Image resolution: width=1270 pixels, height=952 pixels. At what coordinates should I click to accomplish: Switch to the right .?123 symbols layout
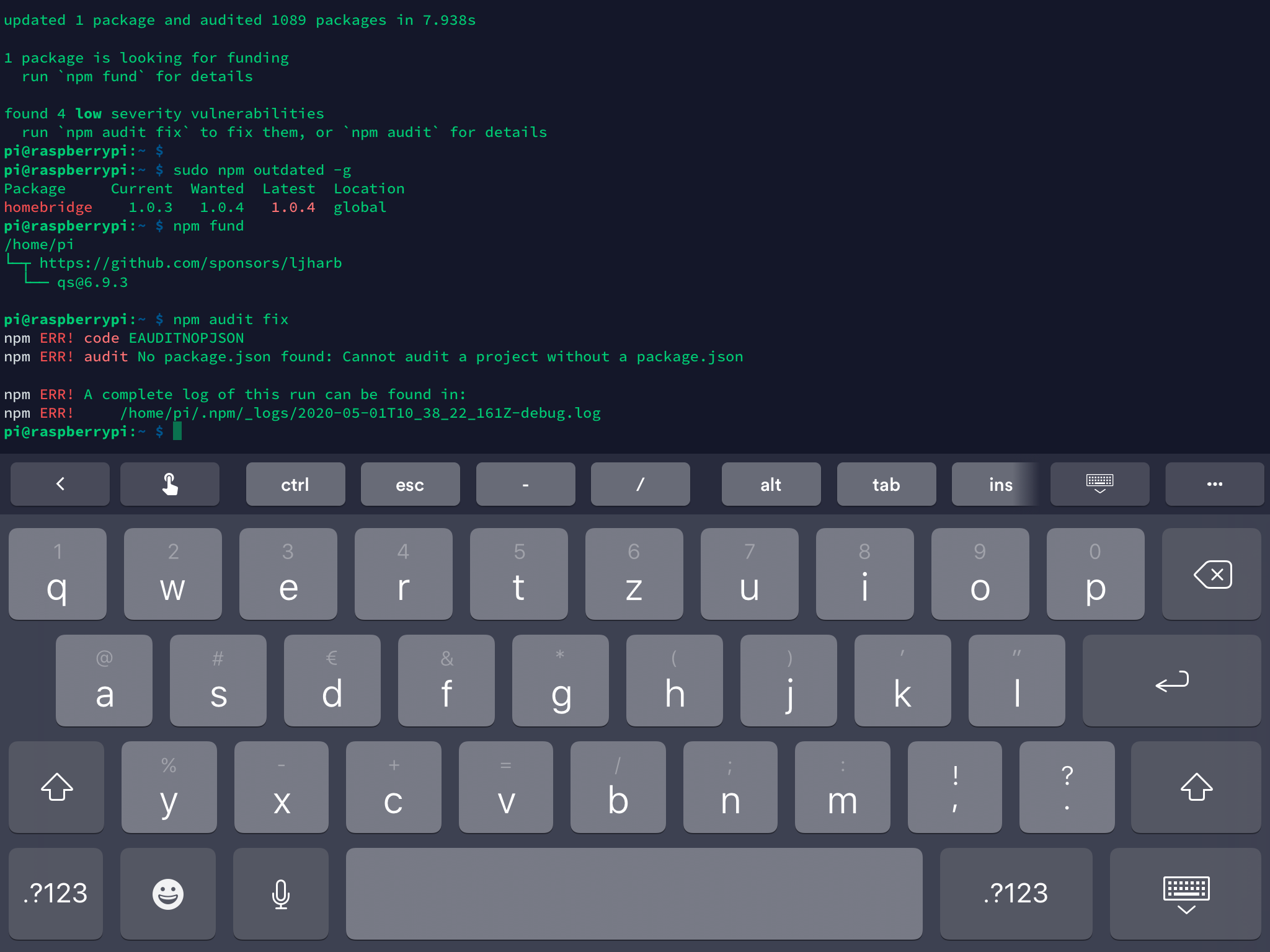point(1015,893)
